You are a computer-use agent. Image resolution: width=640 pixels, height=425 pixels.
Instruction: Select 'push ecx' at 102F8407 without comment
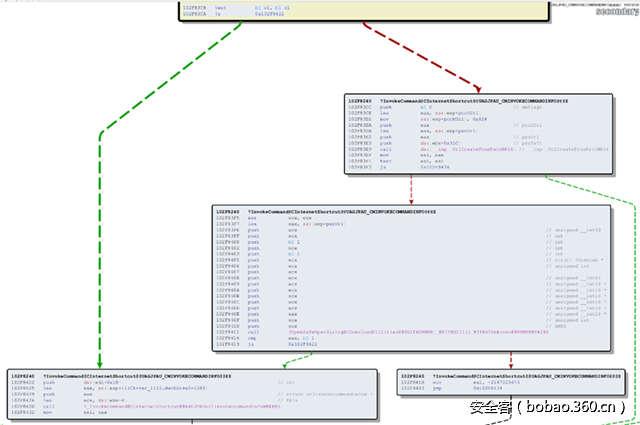(257, 272)
